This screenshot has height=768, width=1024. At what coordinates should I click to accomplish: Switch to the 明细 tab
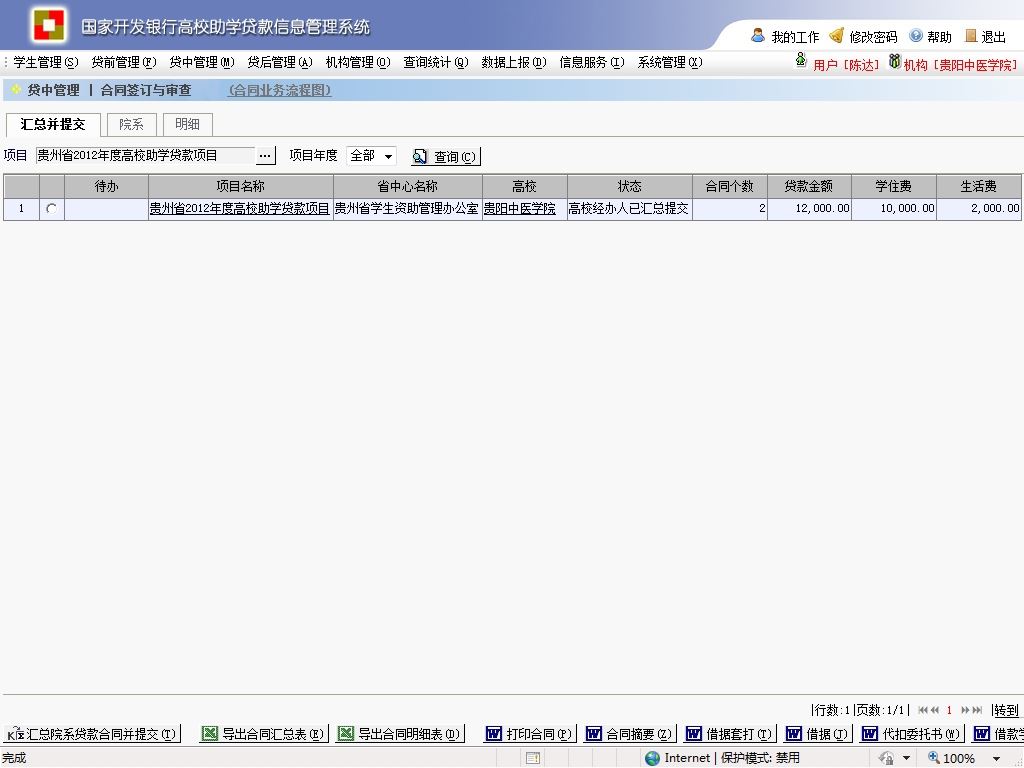coord(187,124)
